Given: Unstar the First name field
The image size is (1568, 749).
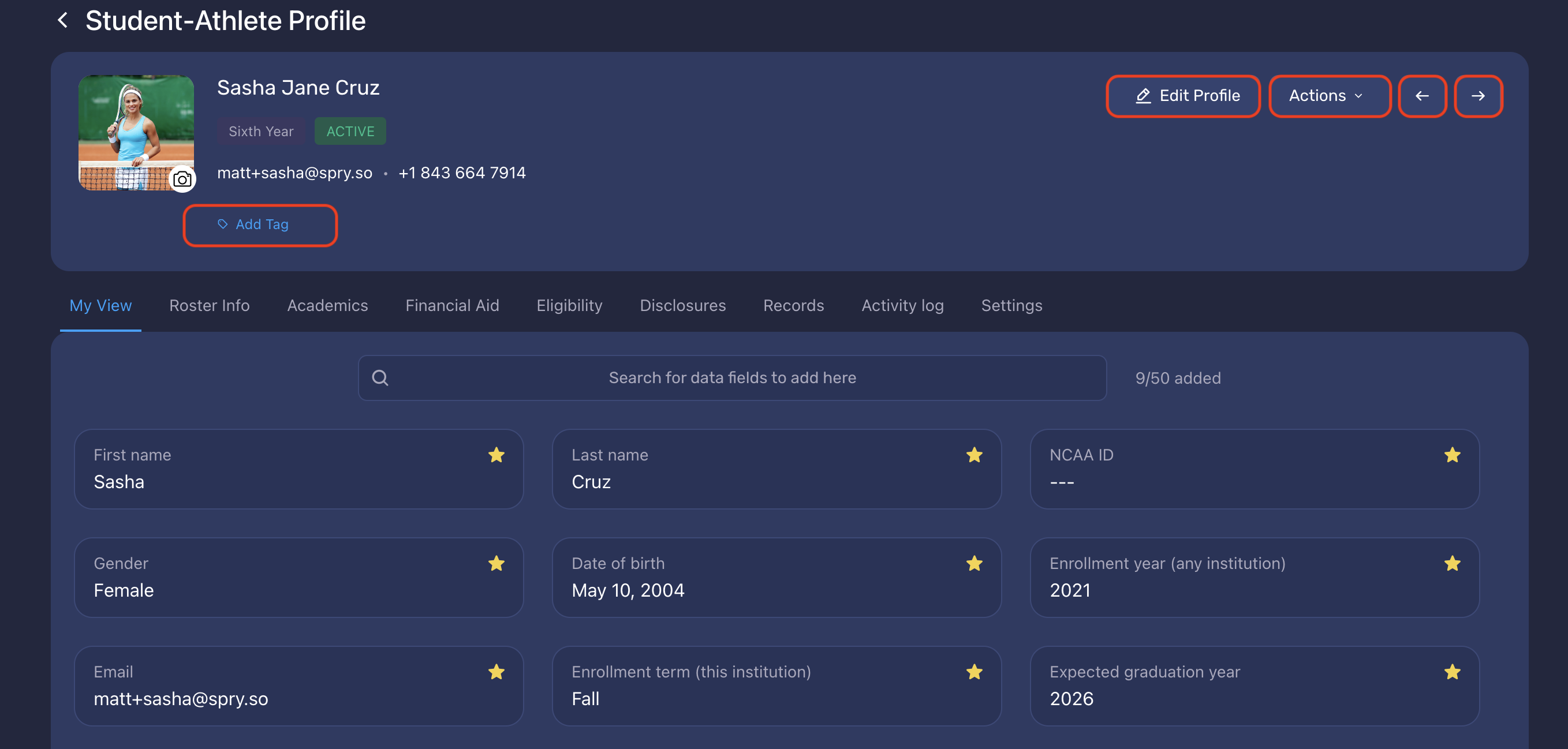Looking at the screenshot, I should coord(496,455).
